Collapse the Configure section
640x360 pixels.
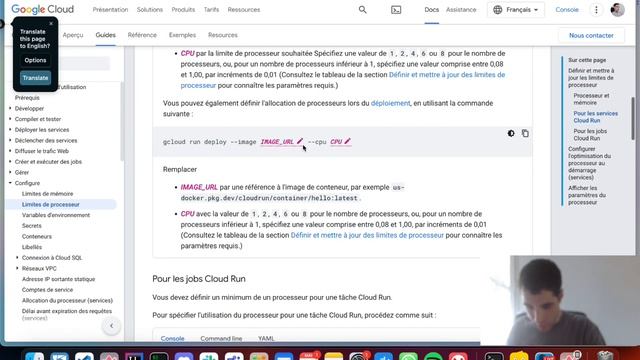click(10, 183)
